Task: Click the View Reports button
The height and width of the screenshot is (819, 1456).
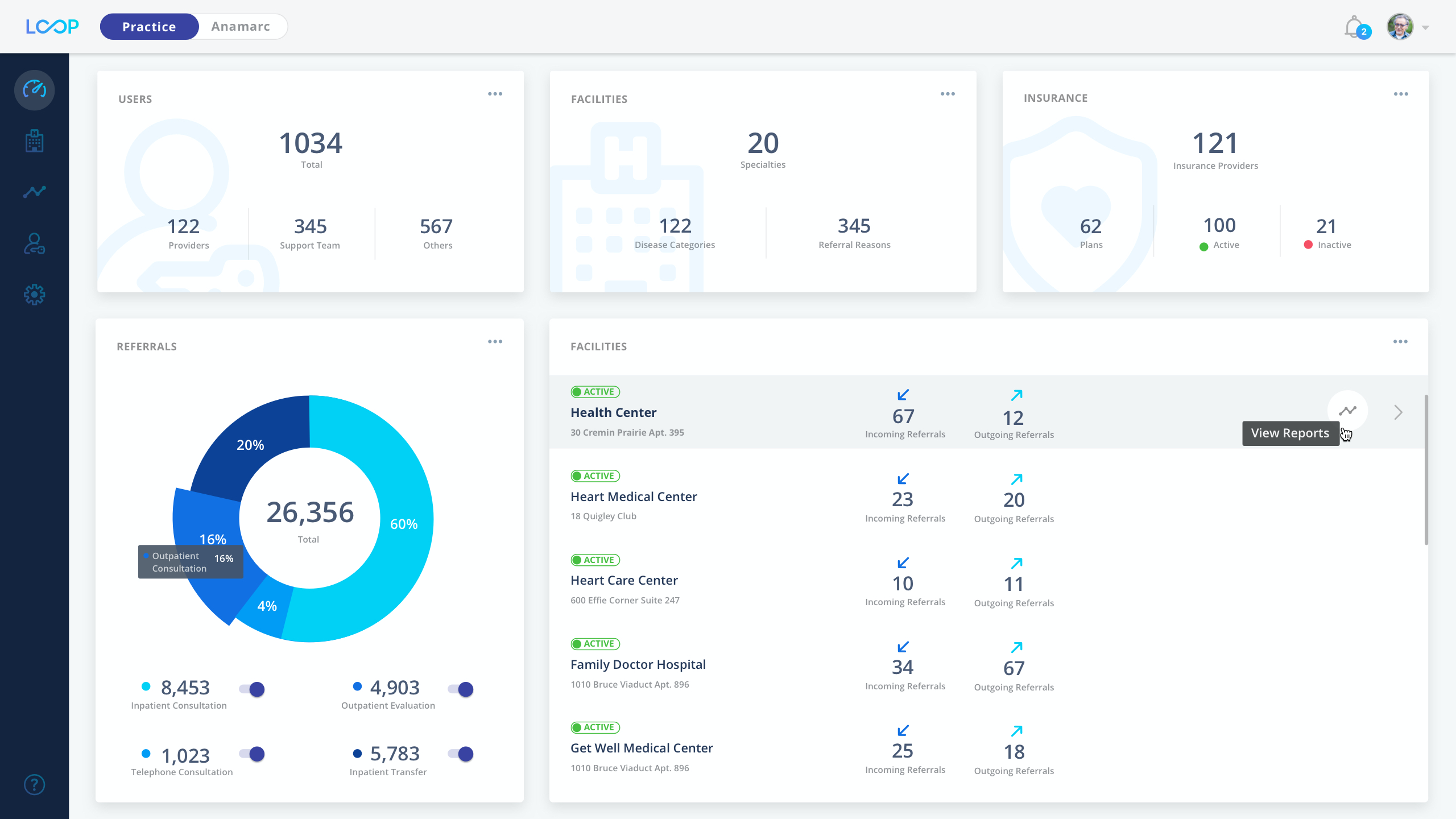Action: [x=1290, y=433]
